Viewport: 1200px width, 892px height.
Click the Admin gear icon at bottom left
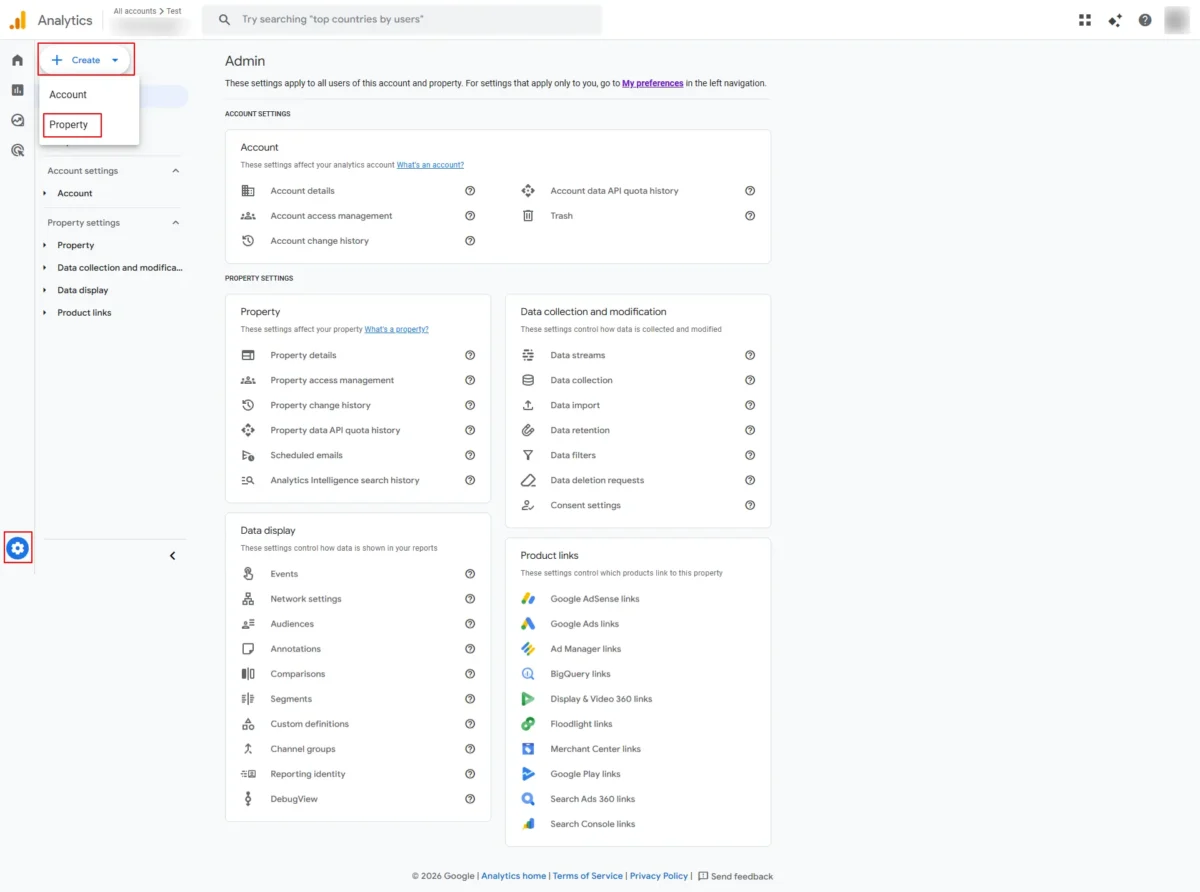point(17,547)
